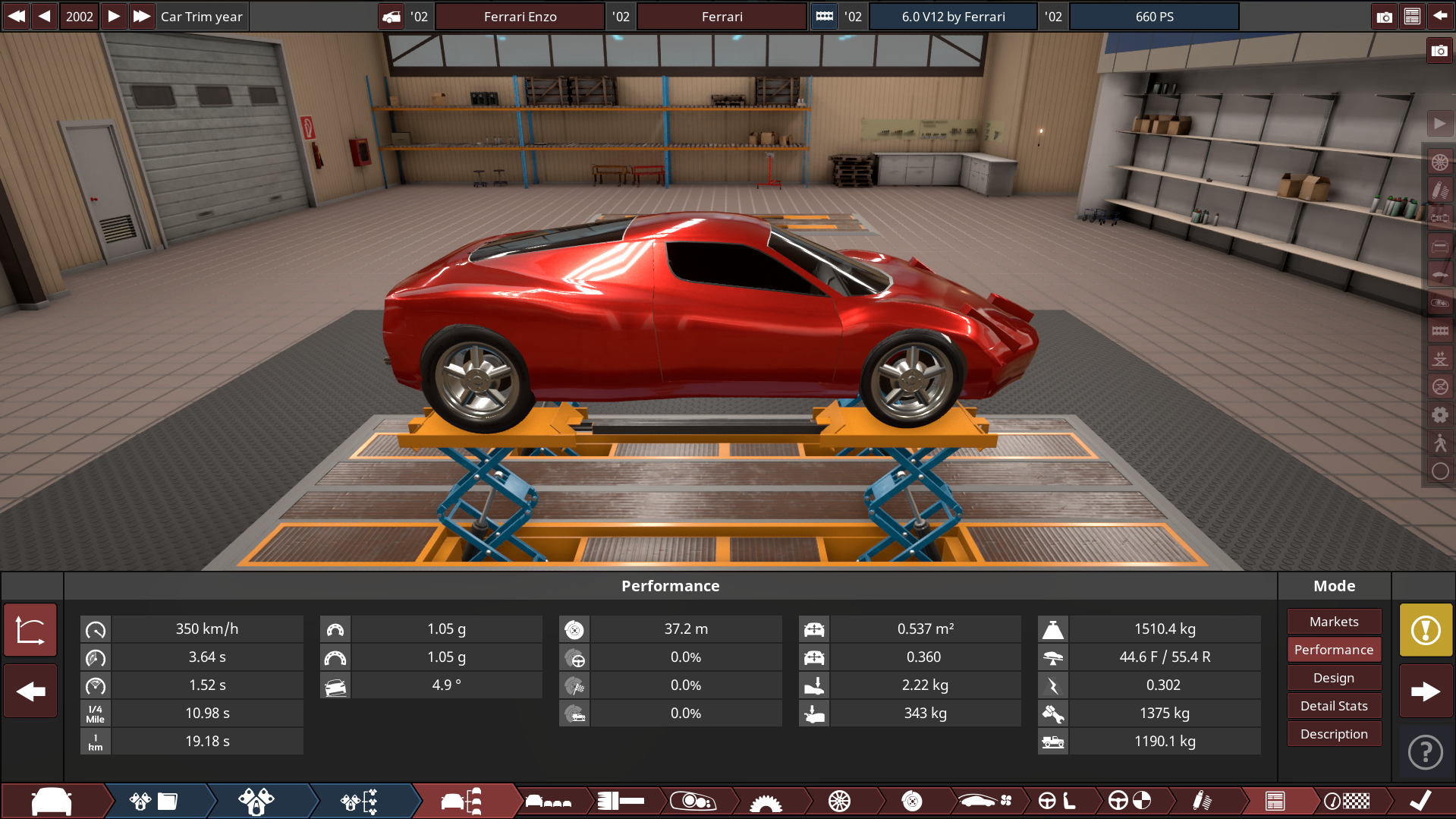
Task: Click the camera icon in the top bar
Action: (1385, 16)
